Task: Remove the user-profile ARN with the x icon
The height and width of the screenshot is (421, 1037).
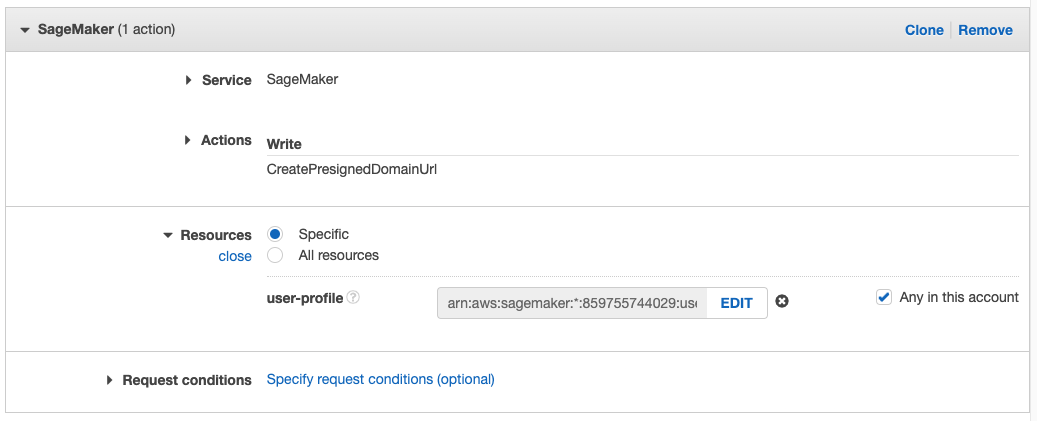Action: (x=782, y=302)
